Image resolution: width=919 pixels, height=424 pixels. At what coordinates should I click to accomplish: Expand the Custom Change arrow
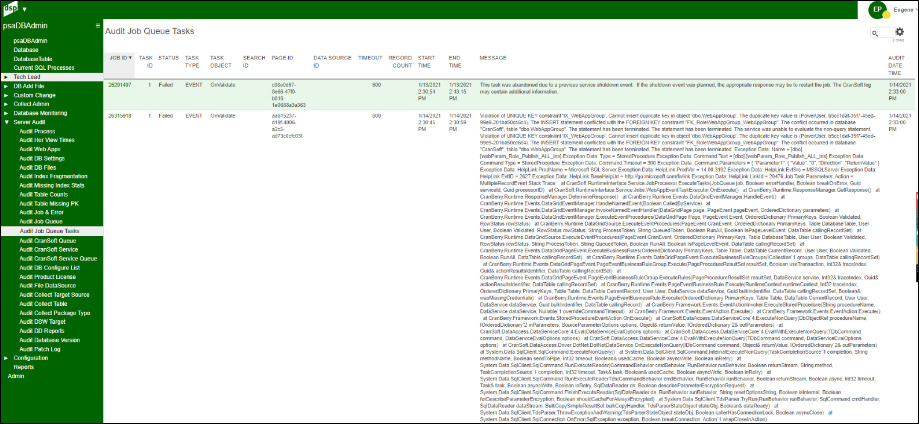pos(6,95)
